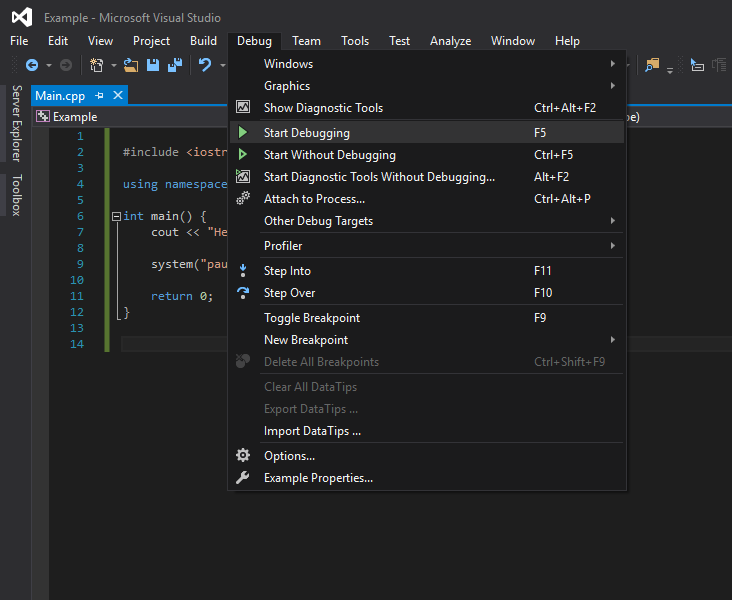Viewport: 732px width, 600px height.
Task: Open the Test menu
Action: pyautogui.click(x=399, y=41)
